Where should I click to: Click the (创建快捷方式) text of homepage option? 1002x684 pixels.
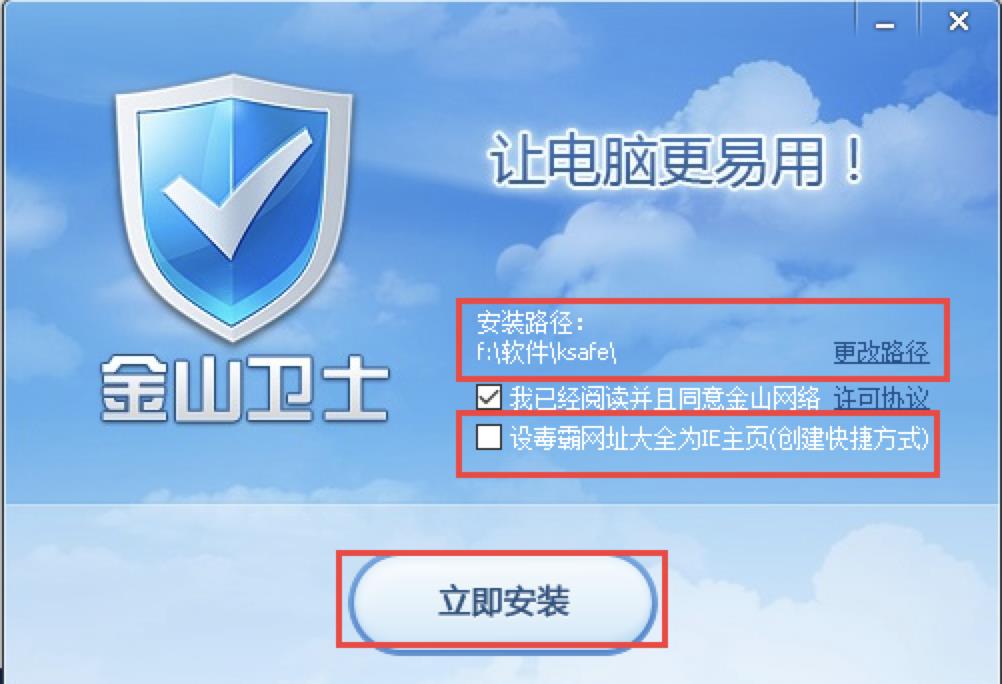pos(849,439)
